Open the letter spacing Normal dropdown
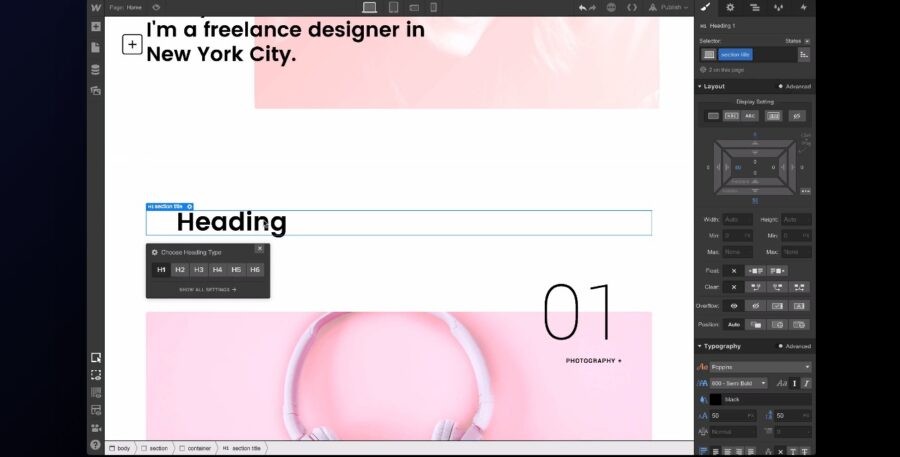Viewport: 900px width, 457px height. [734, 432]
